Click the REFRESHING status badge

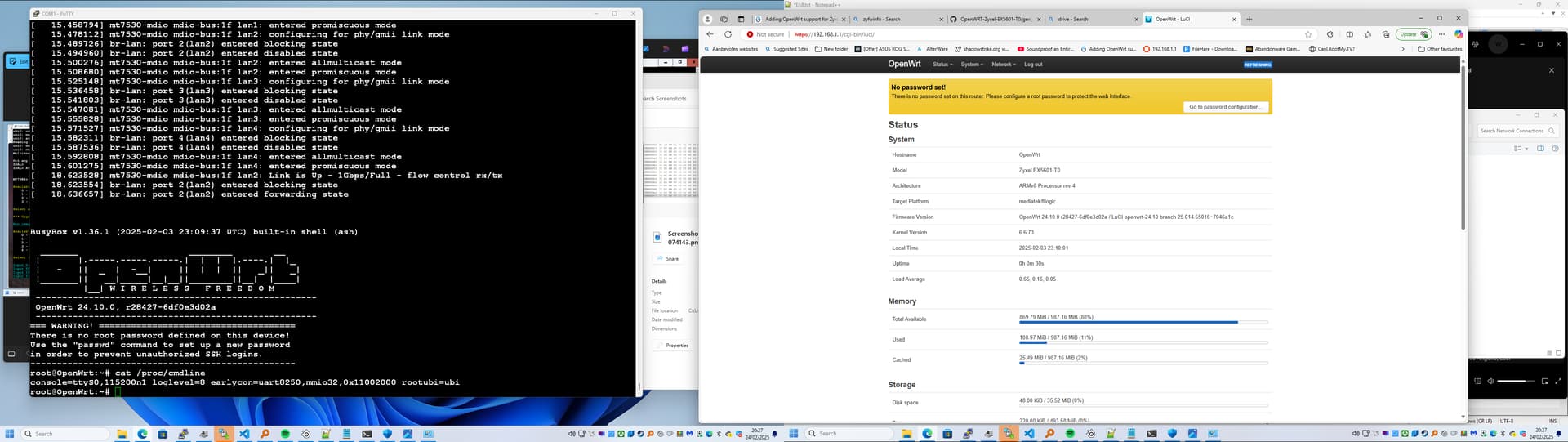(1258, 65)
